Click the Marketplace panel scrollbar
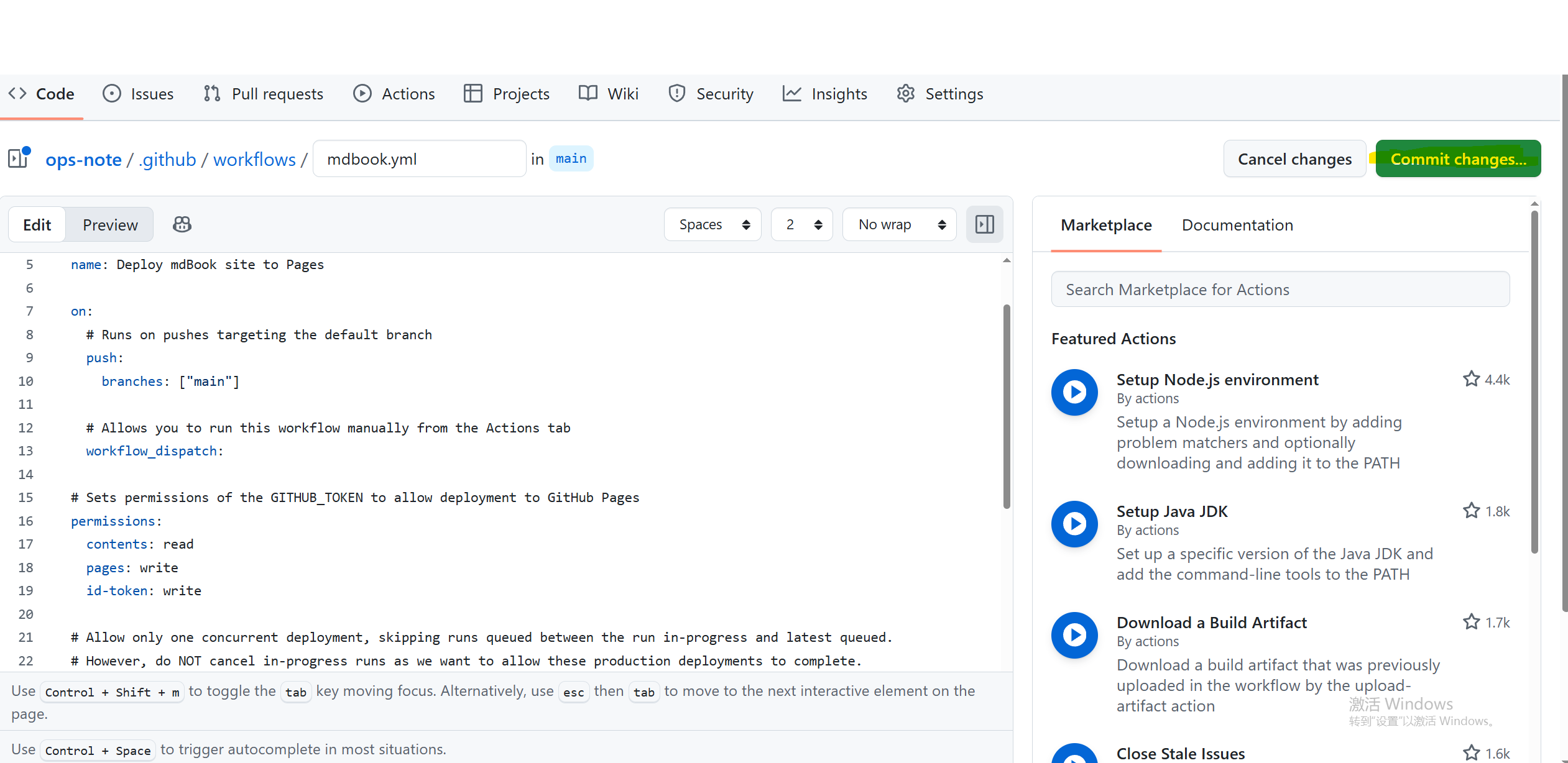This screenshot has height=763, width=1568. 1534,382
